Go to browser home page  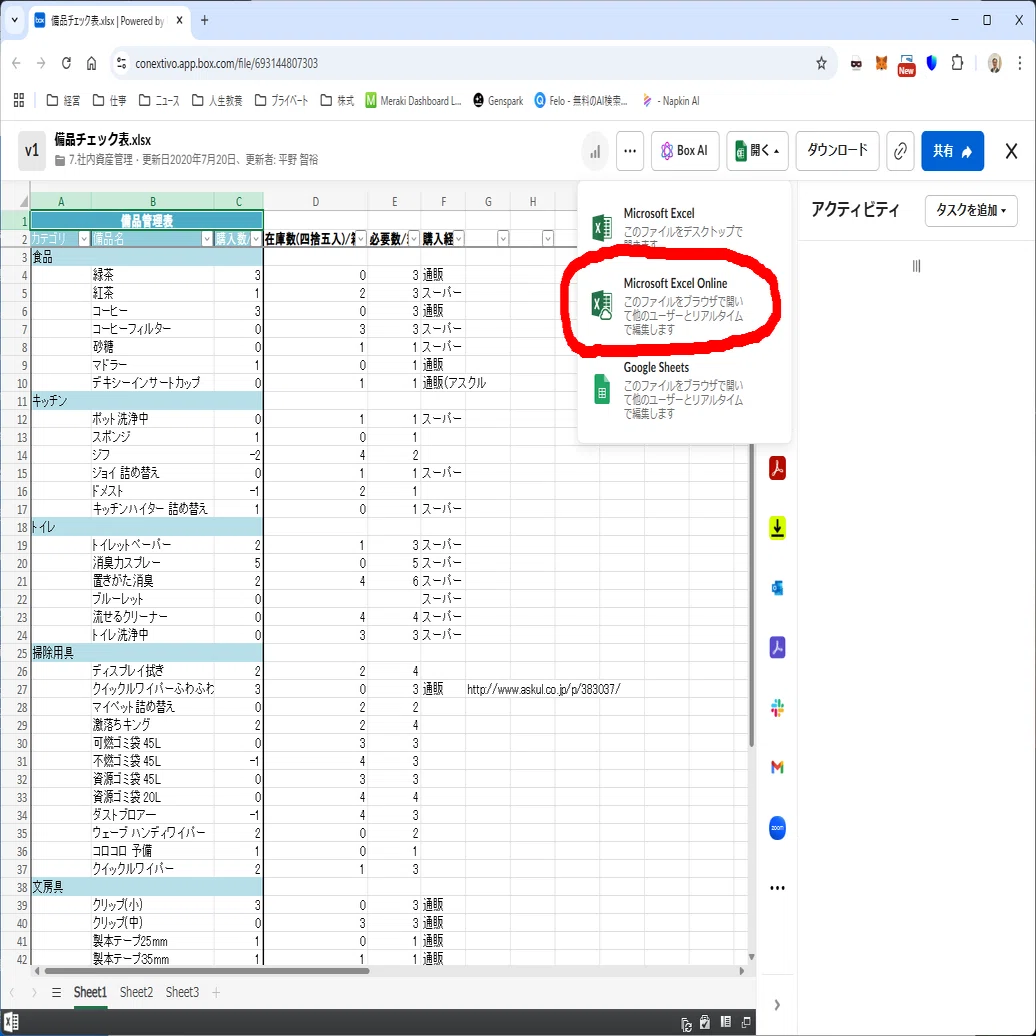tap(91, 63)
